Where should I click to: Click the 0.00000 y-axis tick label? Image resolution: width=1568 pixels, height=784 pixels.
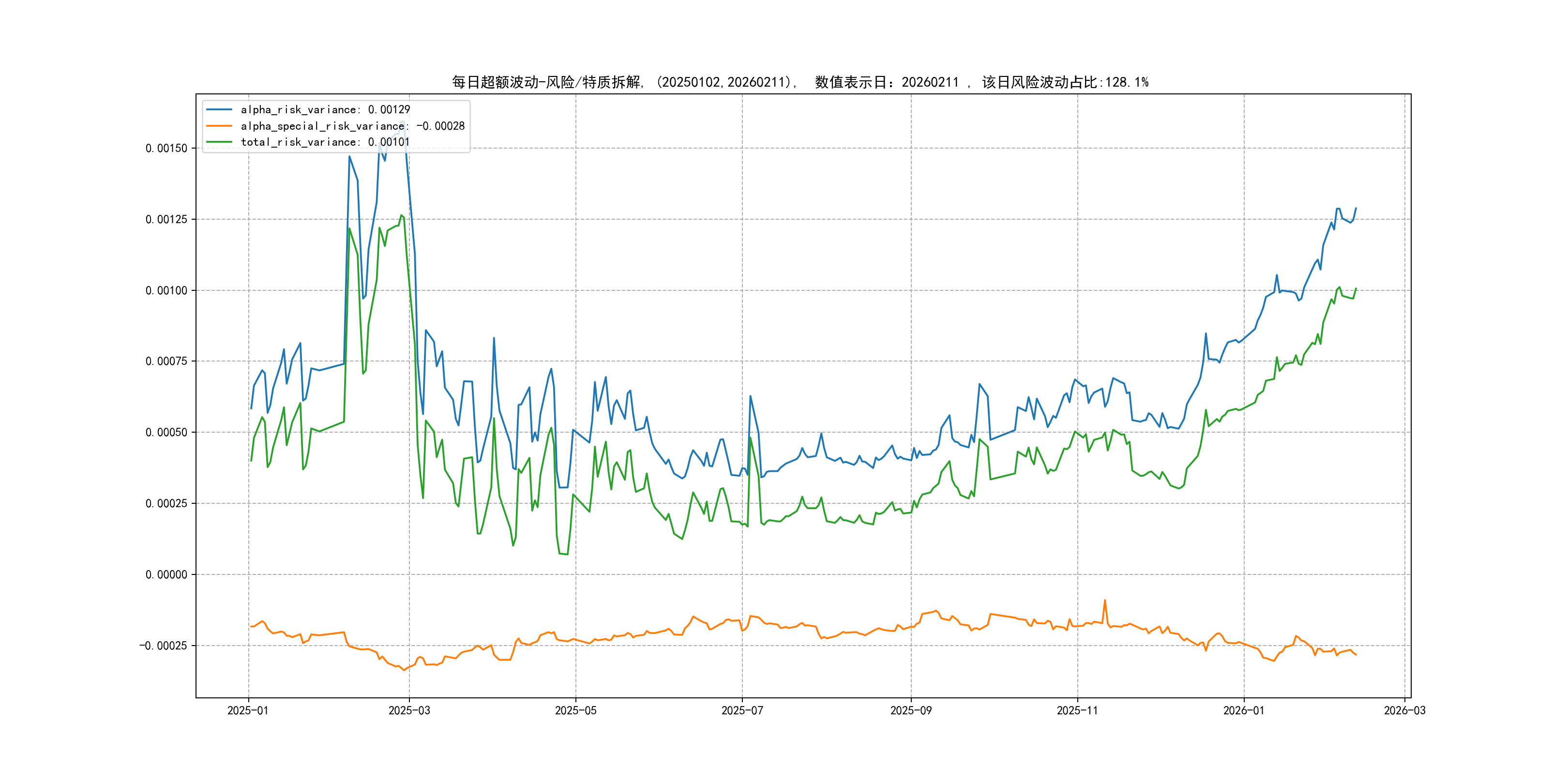[166, 574]
